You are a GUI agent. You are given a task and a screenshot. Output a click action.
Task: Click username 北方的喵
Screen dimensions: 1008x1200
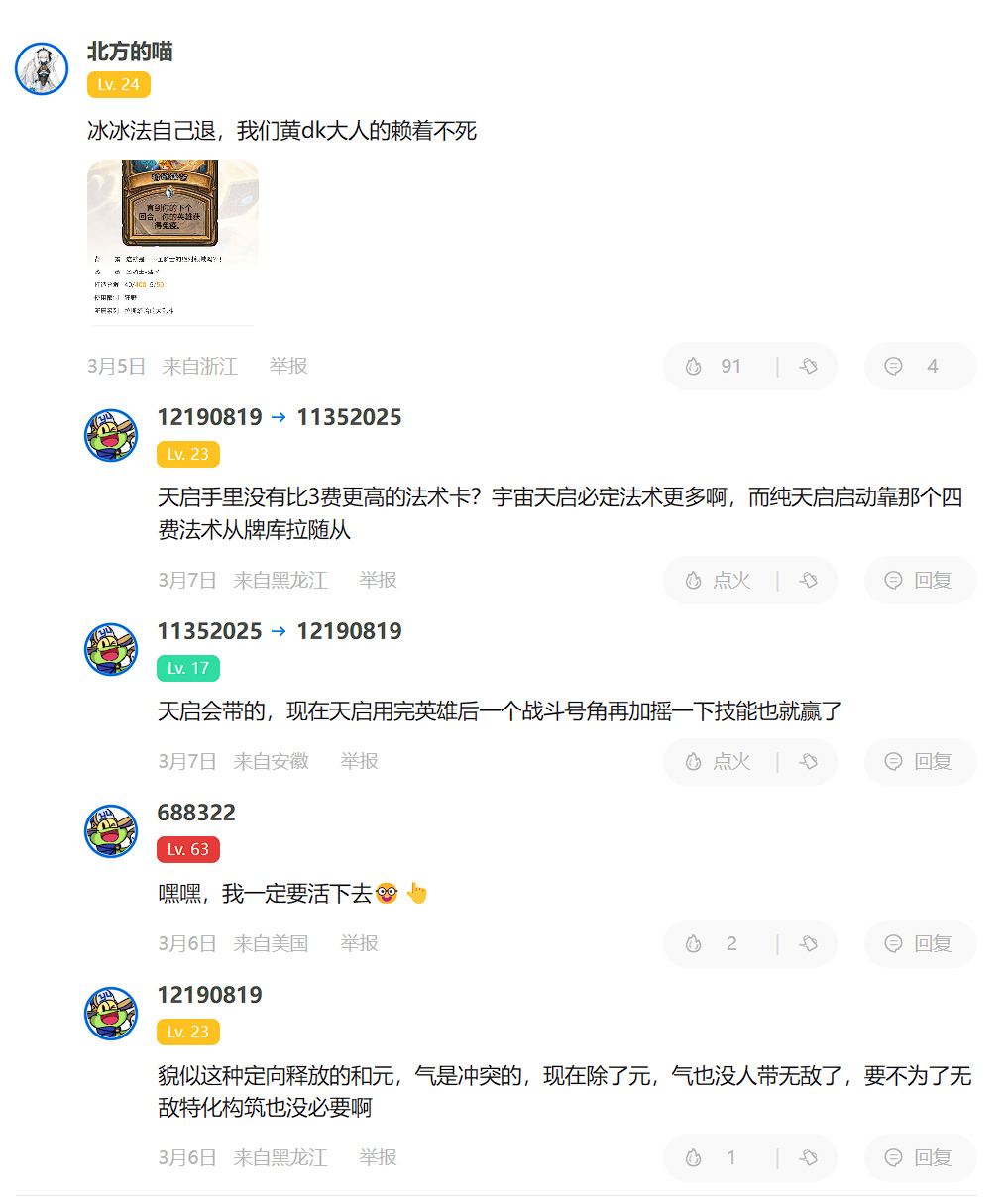coord(130,52)
